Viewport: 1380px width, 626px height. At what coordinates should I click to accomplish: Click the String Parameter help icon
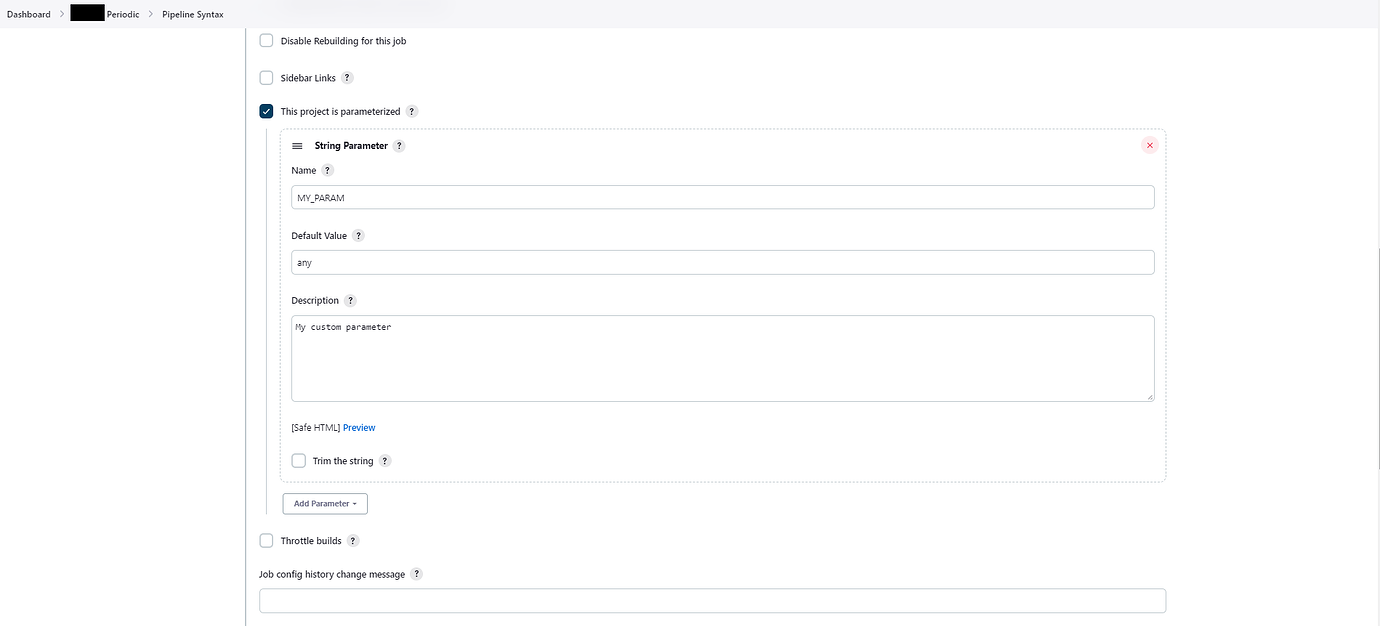point(399,146)
